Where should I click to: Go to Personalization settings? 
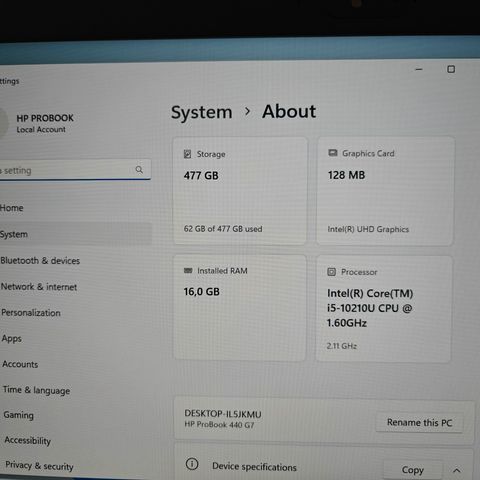(x=31, y=313)
